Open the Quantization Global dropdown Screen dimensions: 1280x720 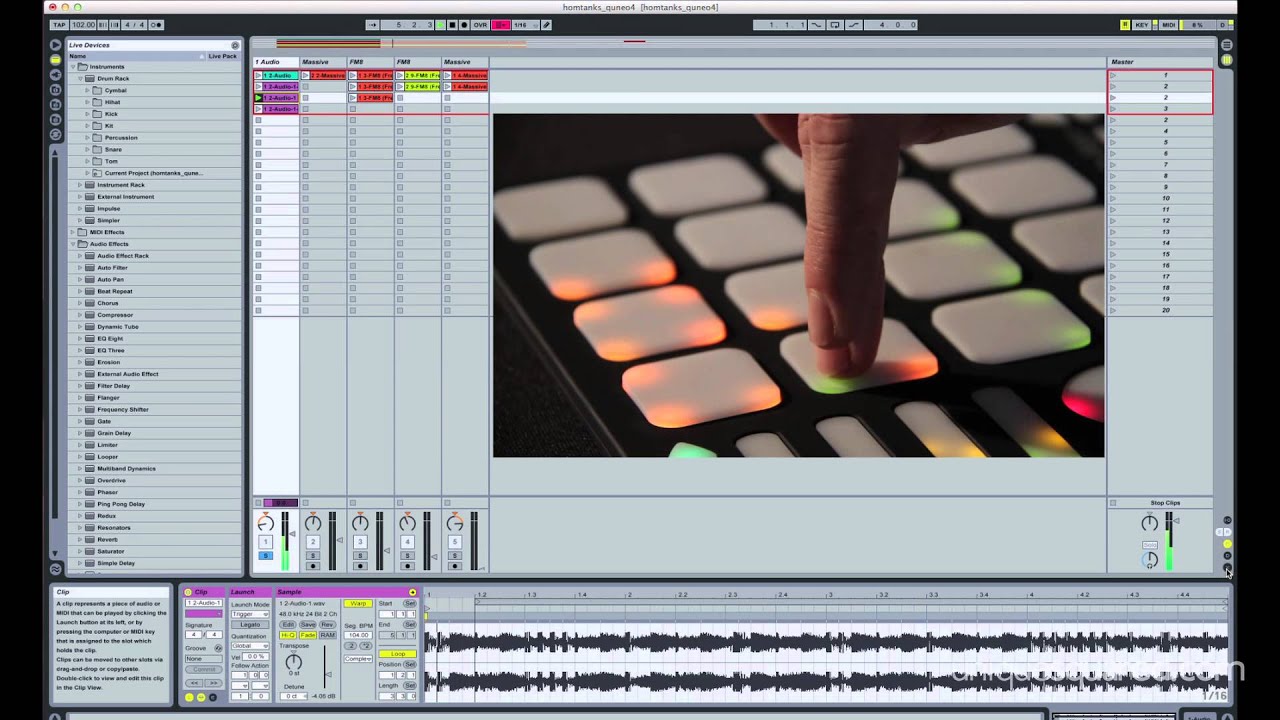click(x=250, y=646)
